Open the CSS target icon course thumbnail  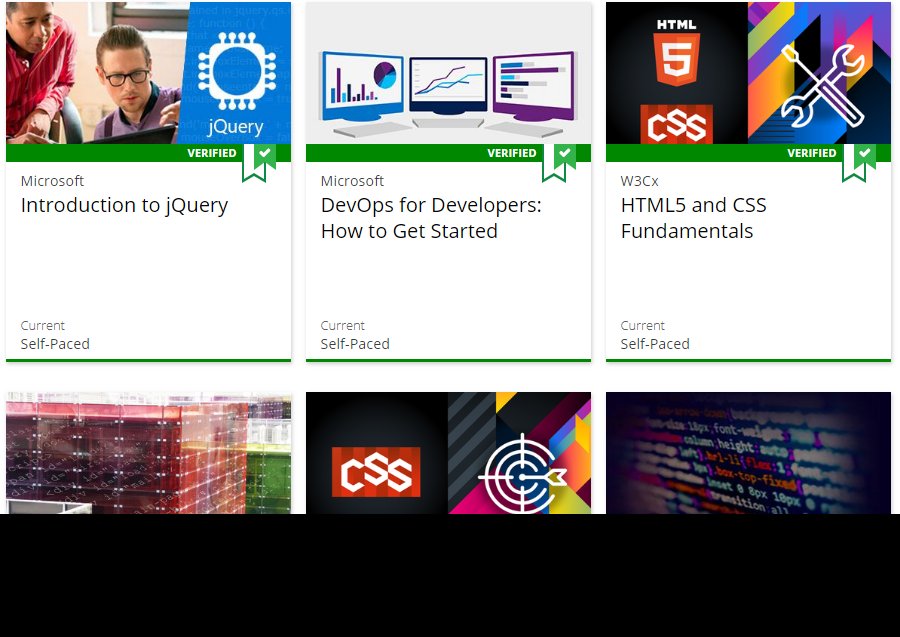tap(448, 453)
